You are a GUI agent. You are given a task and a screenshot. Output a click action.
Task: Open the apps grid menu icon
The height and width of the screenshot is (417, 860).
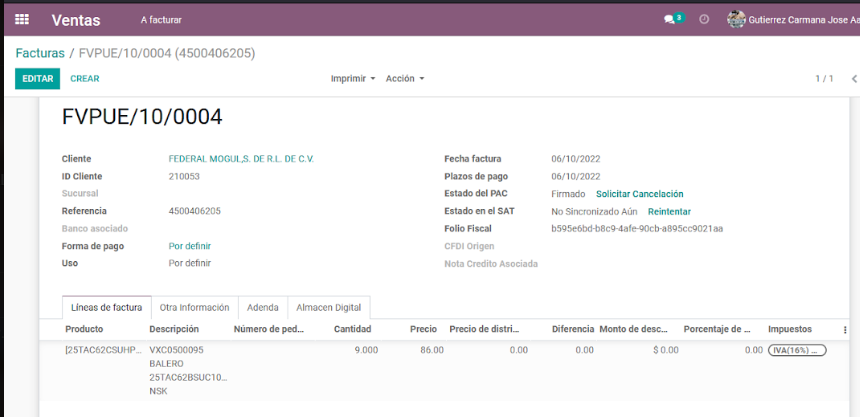(22, 19)
